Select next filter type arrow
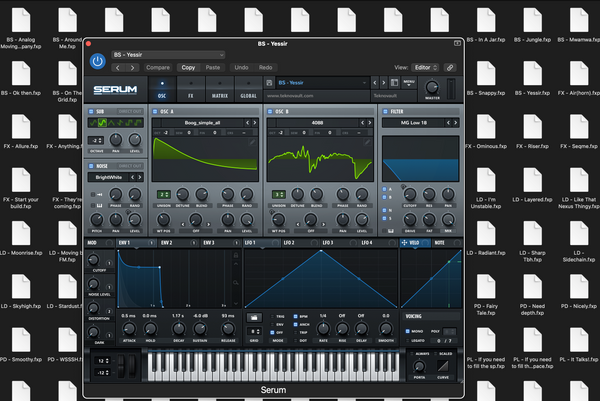 455,123
